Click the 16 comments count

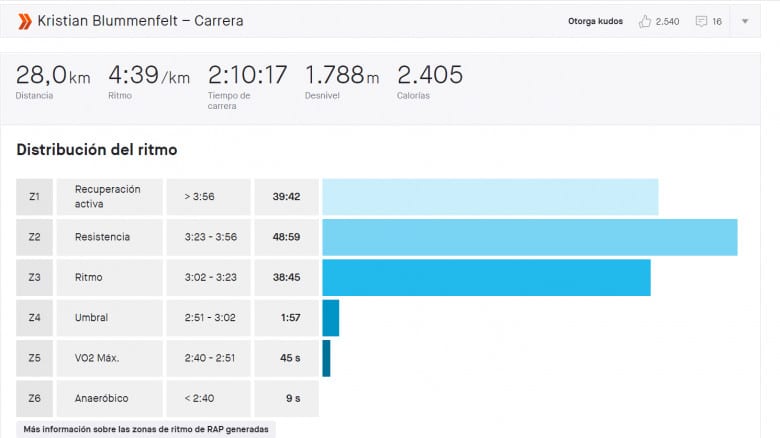717,21
